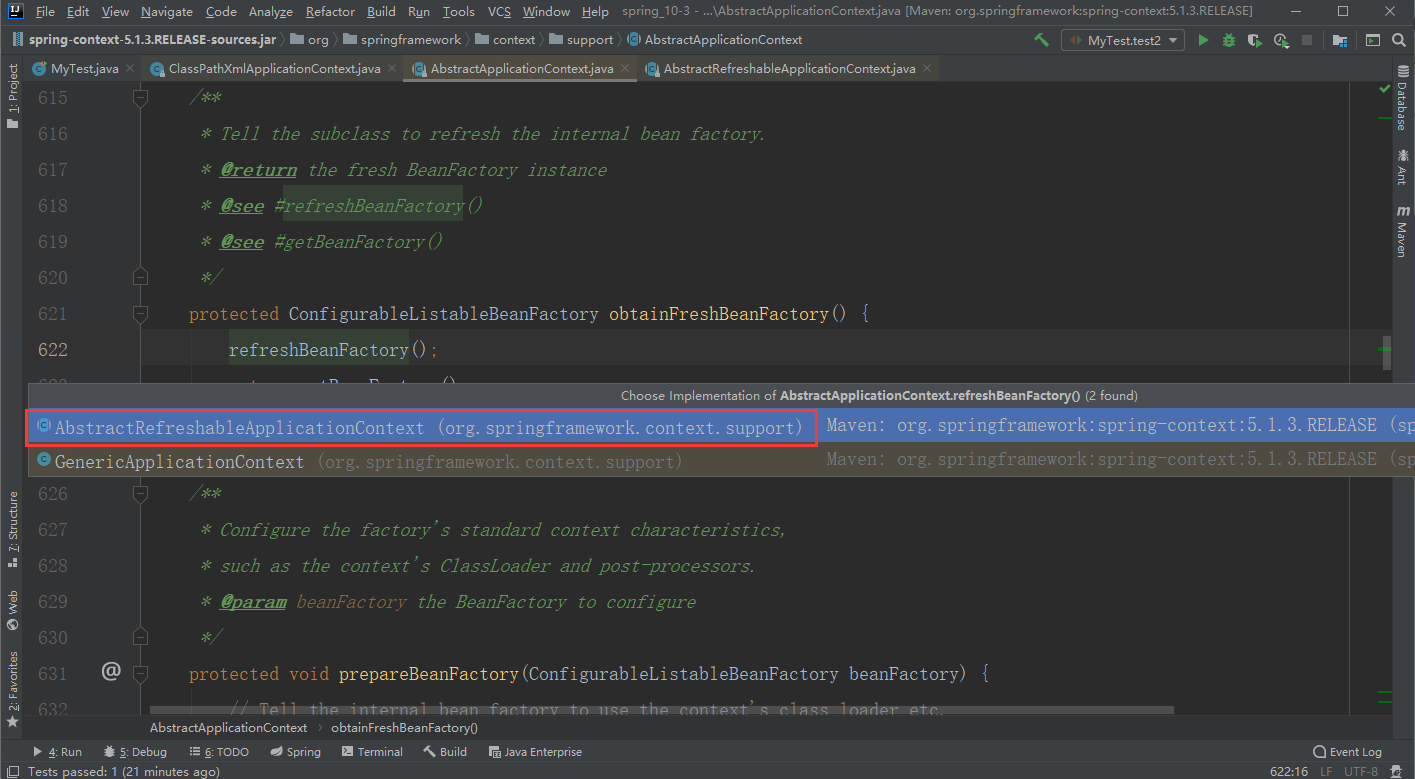The height and width of the screenshot is (779, 1415).
Task: Close the AbstractRefreshableApplicationContext.java tab
Action: 928,69
